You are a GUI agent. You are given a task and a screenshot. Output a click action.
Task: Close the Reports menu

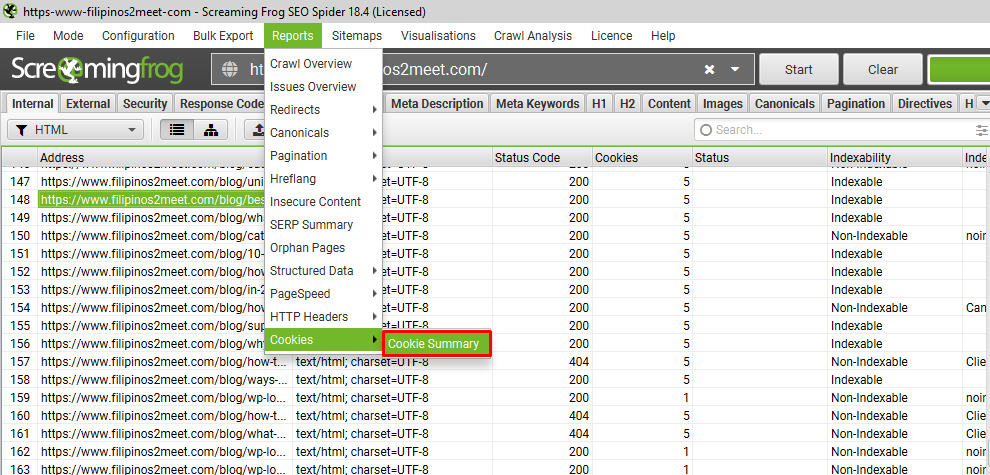pos(293,36)
